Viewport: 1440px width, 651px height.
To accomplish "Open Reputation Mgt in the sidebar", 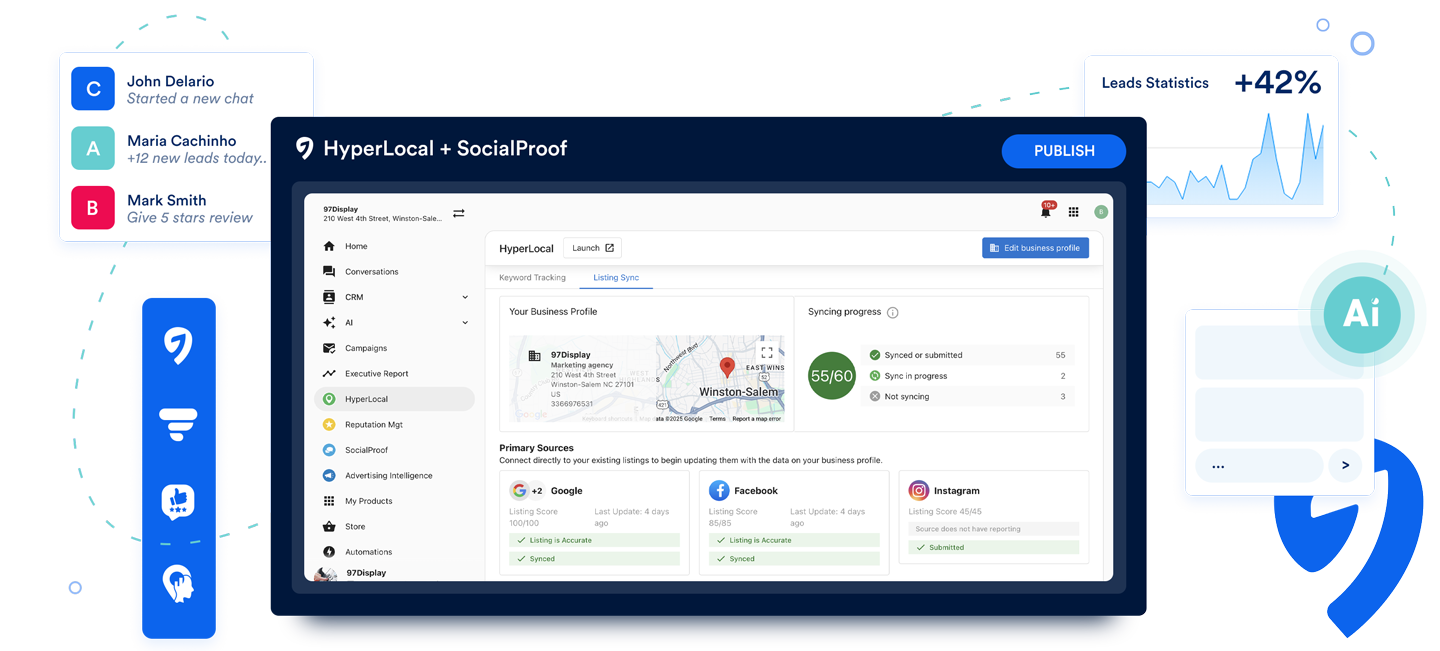I will [373, 425].
